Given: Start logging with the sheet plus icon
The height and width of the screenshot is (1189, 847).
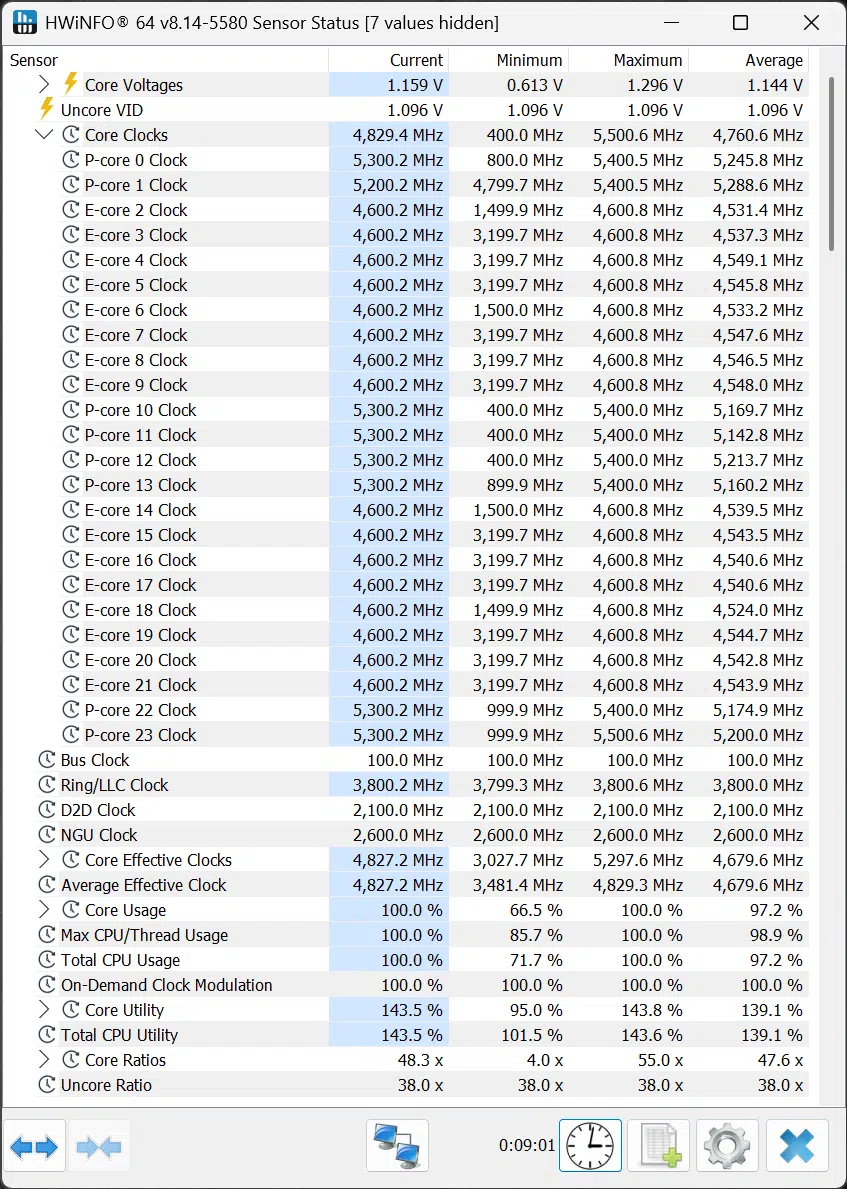Looking at the screenshot, I should pos(659,1146).
